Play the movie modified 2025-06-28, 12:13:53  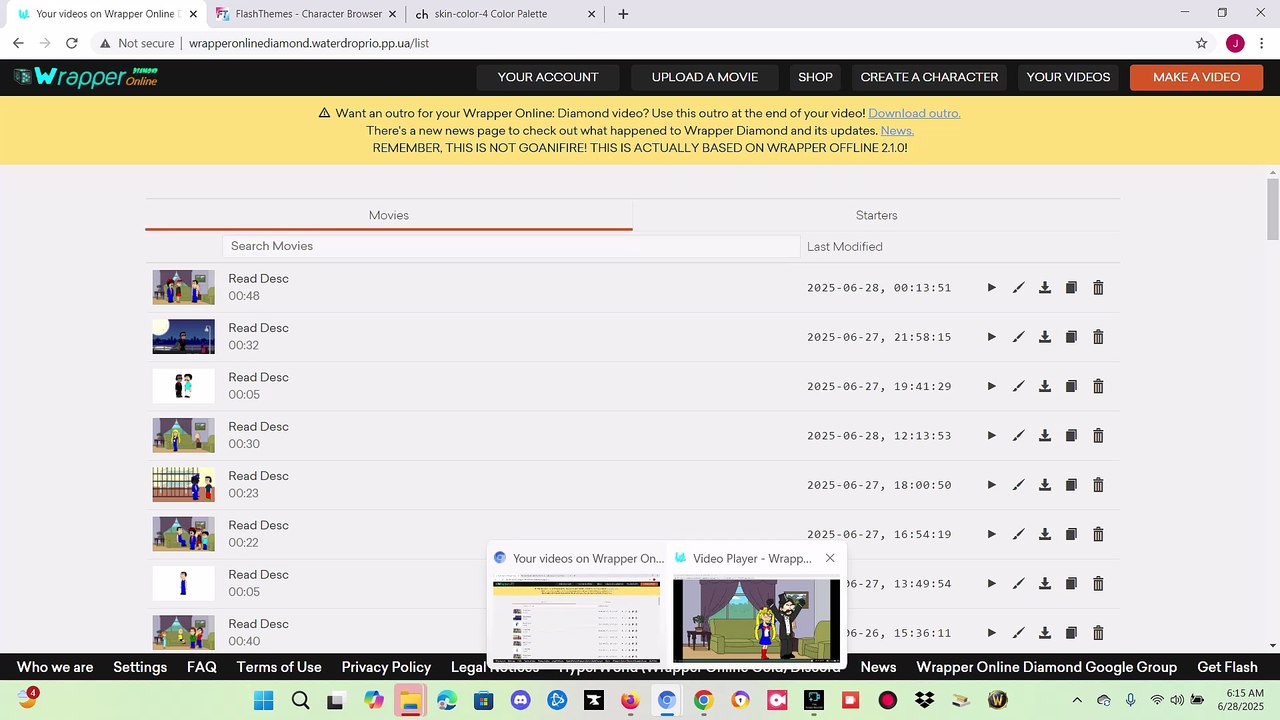991,436
